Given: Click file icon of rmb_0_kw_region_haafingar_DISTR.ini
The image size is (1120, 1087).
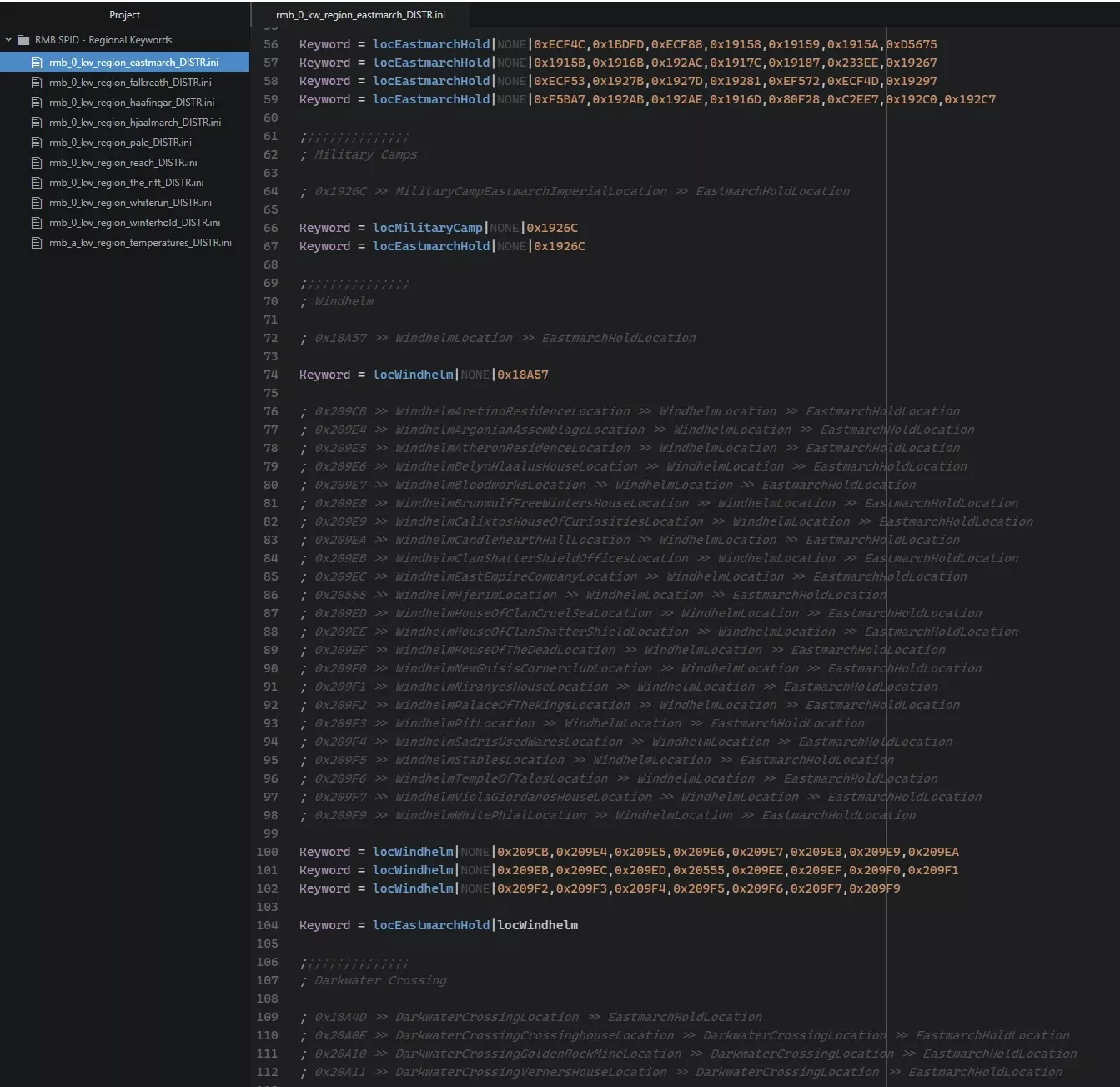Looking at the screenshot, I should pos(36,103).
